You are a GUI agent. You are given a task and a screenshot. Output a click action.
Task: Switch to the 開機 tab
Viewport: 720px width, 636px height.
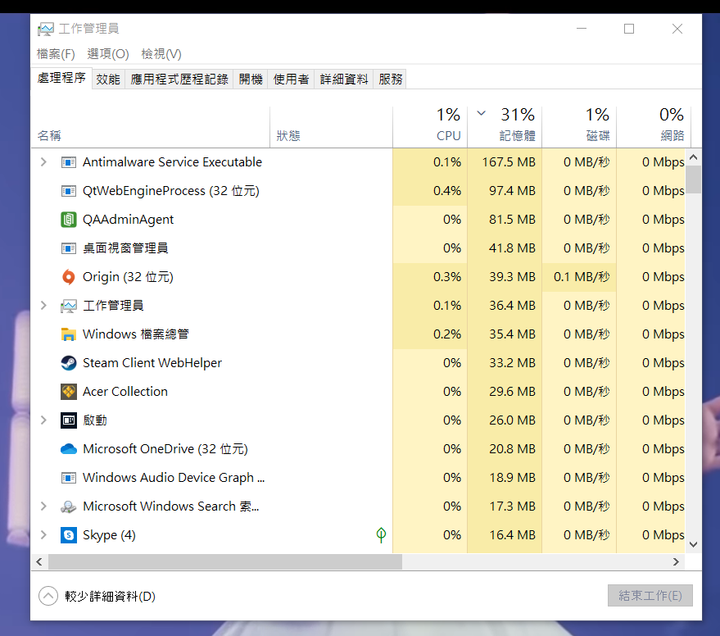tap(251, 79)
